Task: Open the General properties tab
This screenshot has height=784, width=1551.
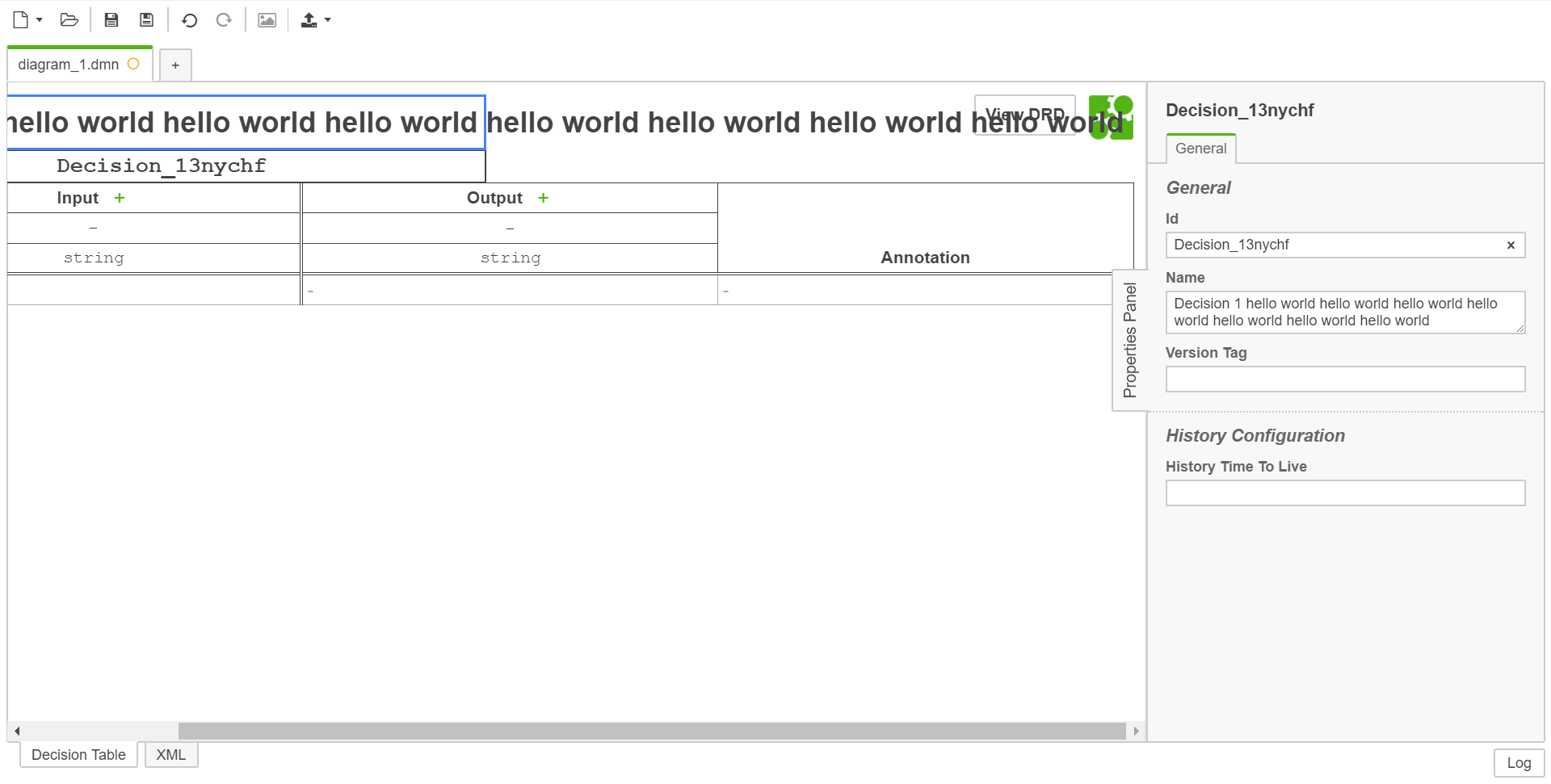Action: tap(1200, 149)
